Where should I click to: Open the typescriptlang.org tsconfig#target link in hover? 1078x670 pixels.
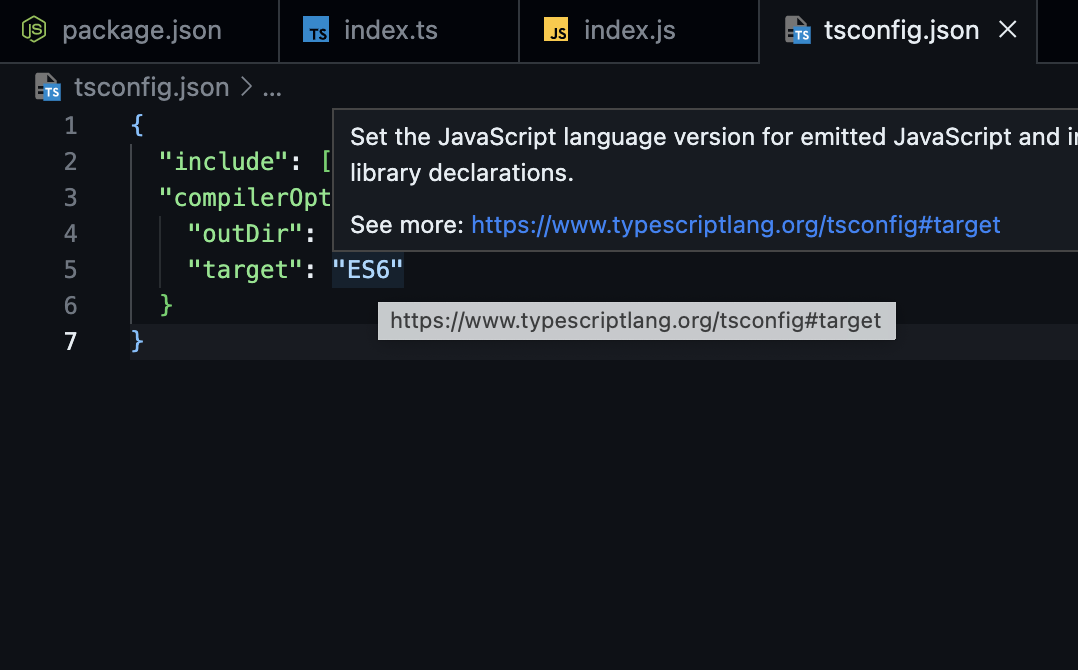coord(736,225)
